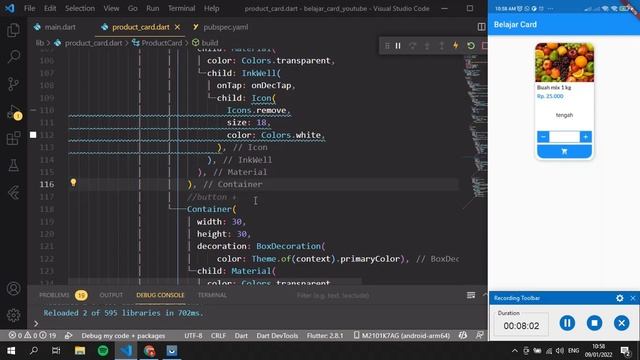The width and height of the screenshot is (640, 360).
Task: Open the Explorer view in activity bar
Action: 13,30
